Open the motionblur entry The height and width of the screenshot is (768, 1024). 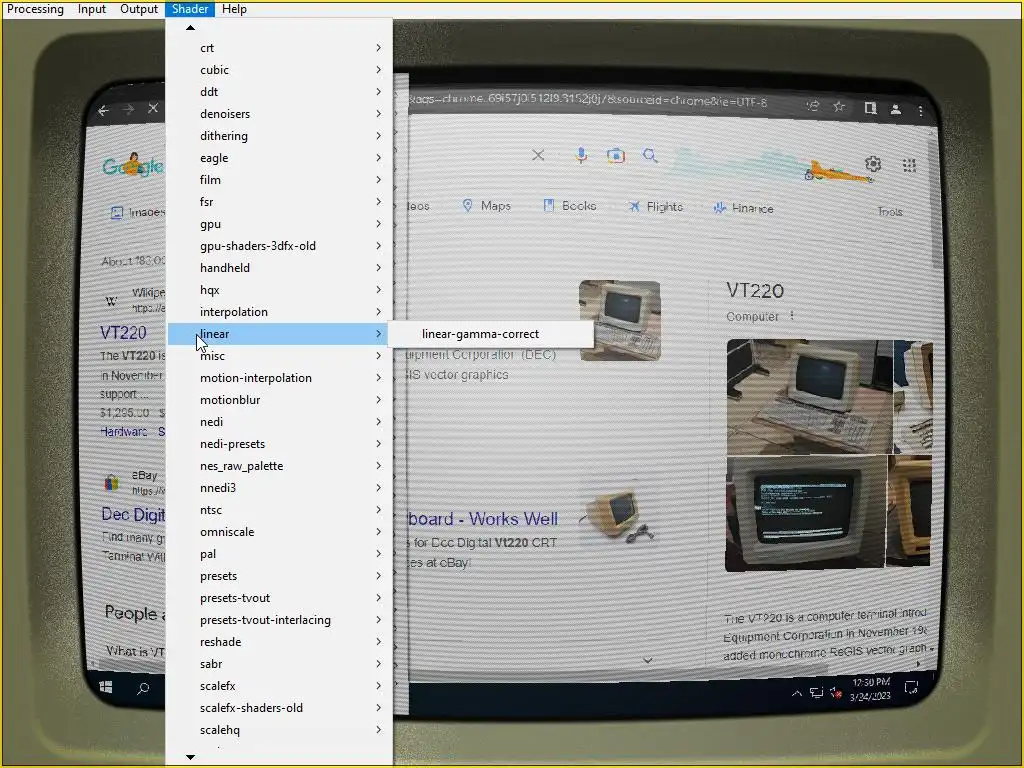click(280, 400)
